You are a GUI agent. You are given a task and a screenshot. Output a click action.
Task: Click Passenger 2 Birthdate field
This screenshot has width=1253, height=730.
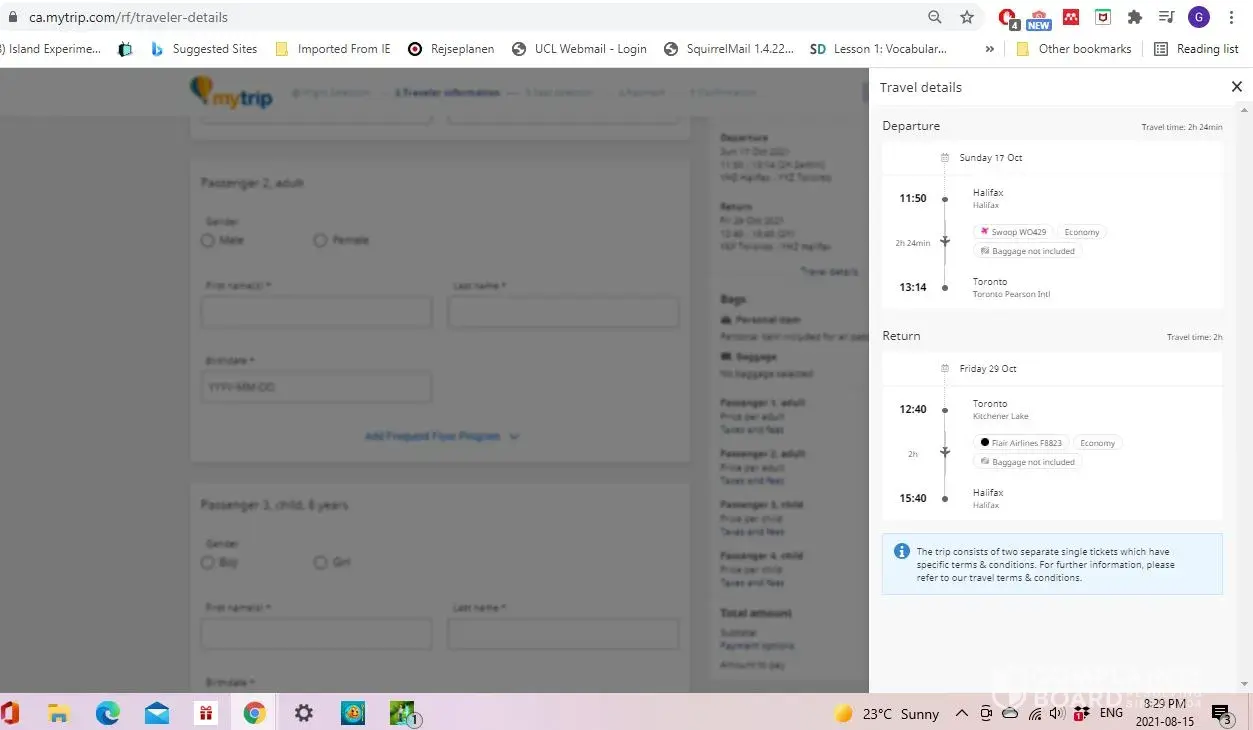click(316, 387)
